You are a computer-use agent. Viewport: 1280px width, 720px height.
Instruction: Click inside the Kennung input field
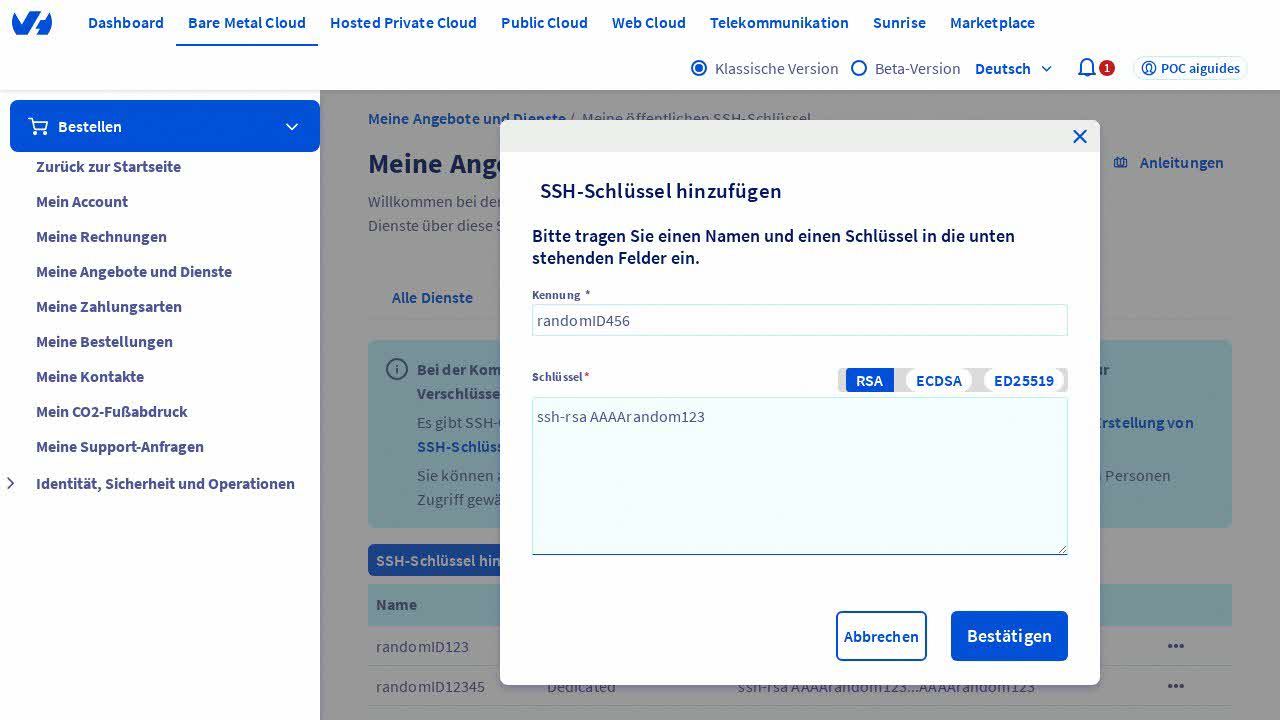coord(799,320)
